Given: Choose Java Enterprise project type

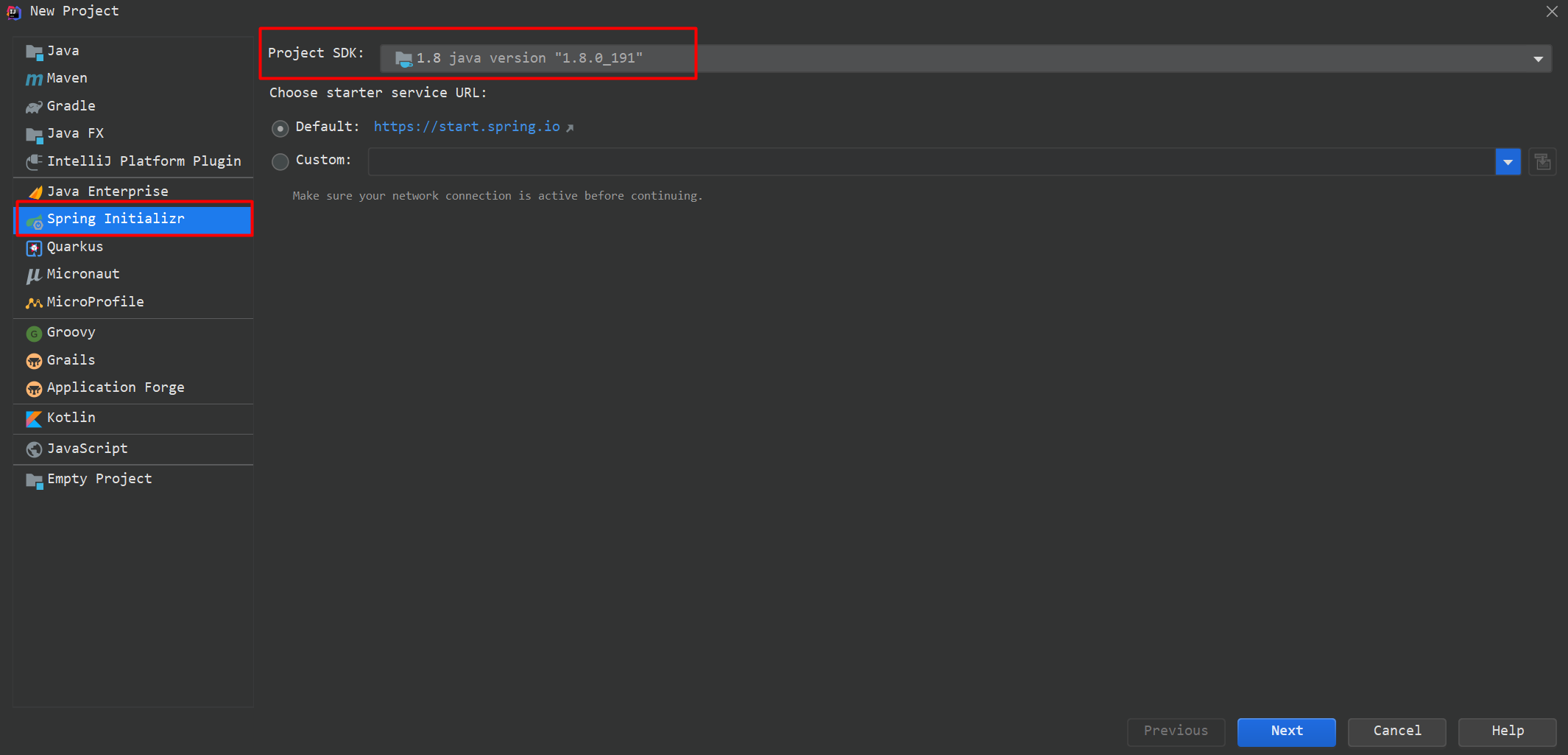Looking at the screenshot, I should click(107, 192).
